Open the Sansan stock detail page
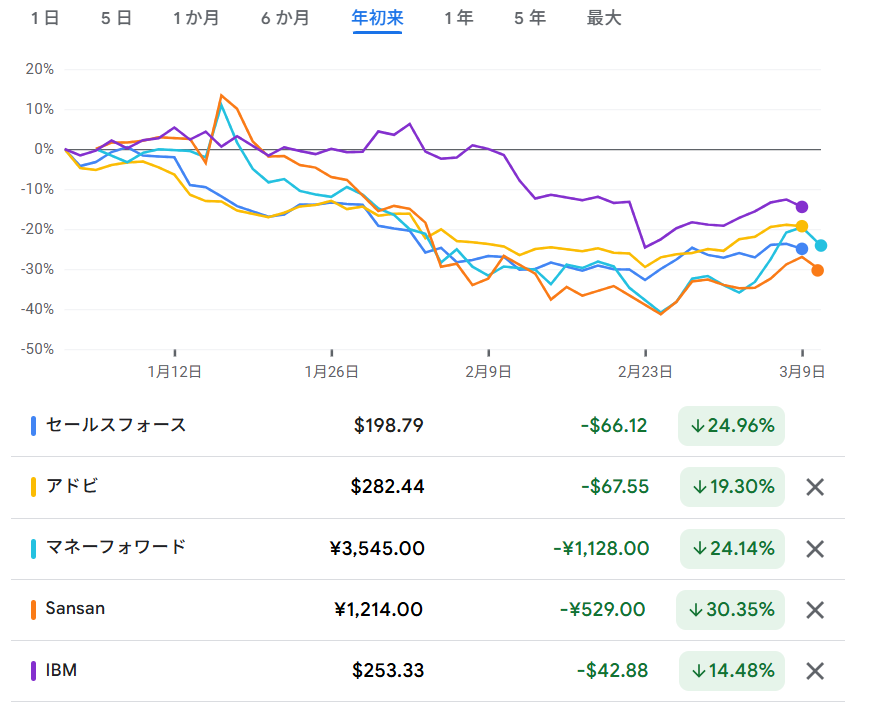Viewport: 871px width, 709px height. (72, 610)
